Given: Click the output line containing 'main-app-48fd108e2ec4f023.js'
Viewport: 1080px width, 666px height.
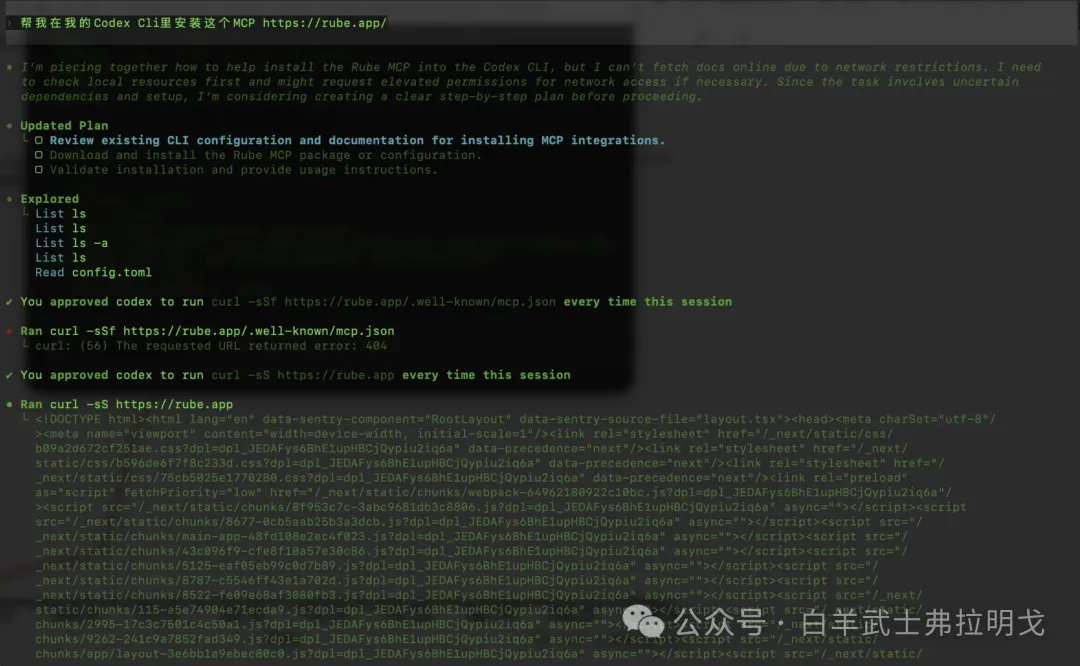Looking at the screenshot, I should tap(472, 536).
